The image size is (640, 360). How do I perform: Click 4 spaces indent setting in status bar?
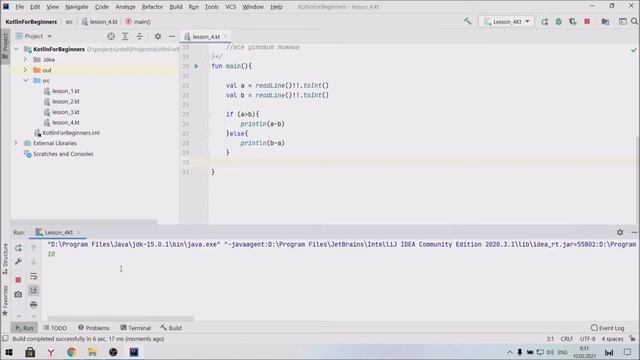612,339
